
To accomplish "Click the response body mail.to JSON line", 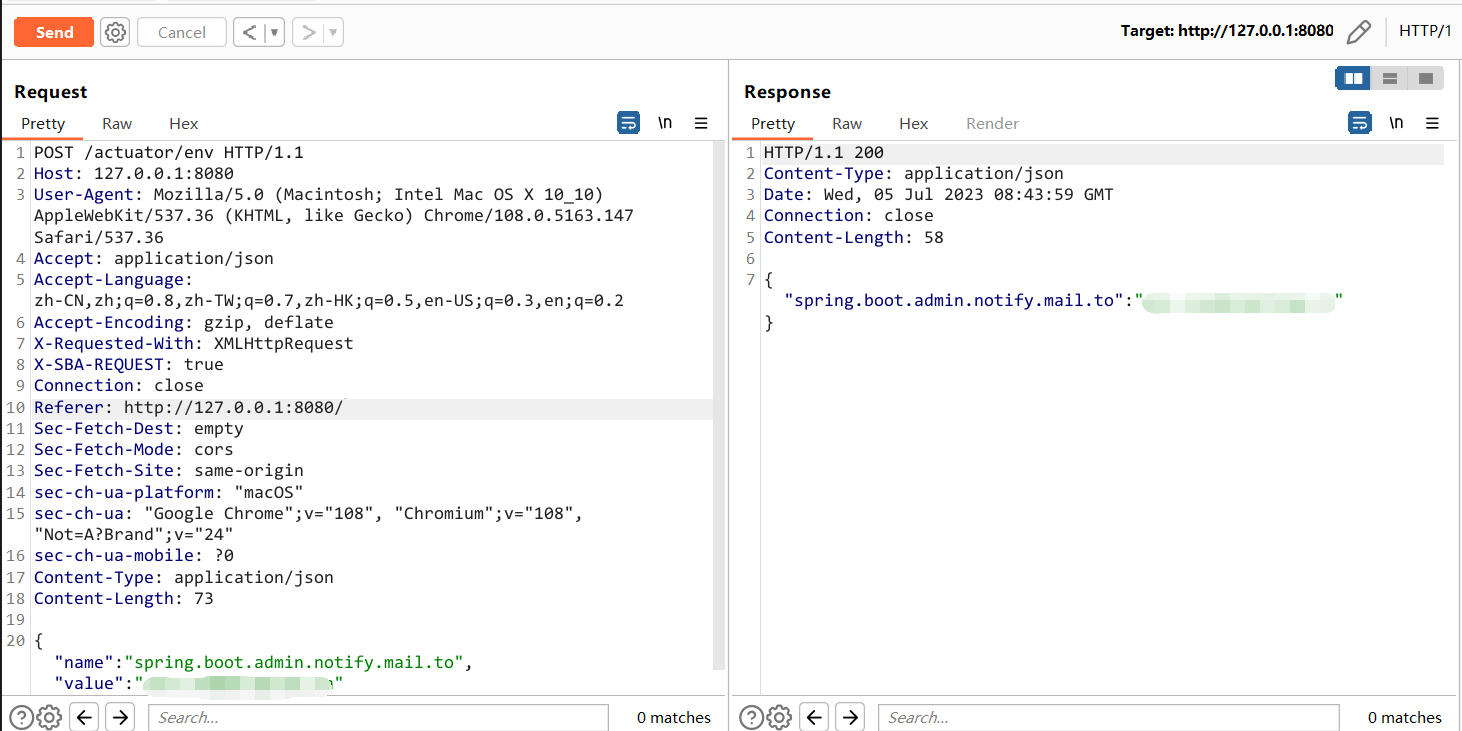I will [x=1064, y=300].
